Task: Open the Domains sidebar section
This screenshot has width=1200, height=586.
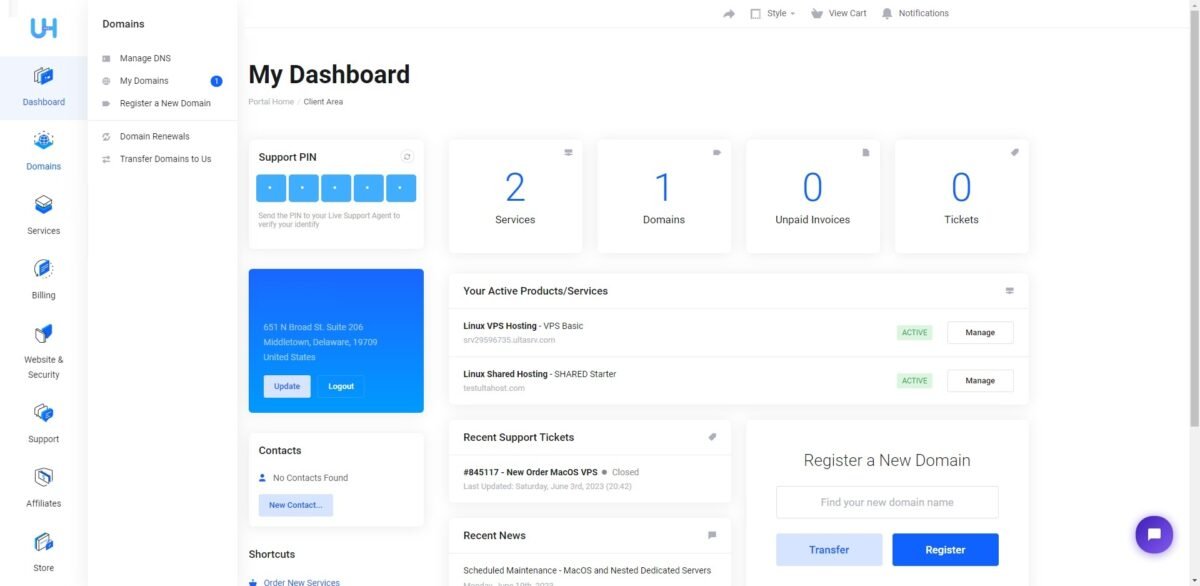Action: [43, 151]
